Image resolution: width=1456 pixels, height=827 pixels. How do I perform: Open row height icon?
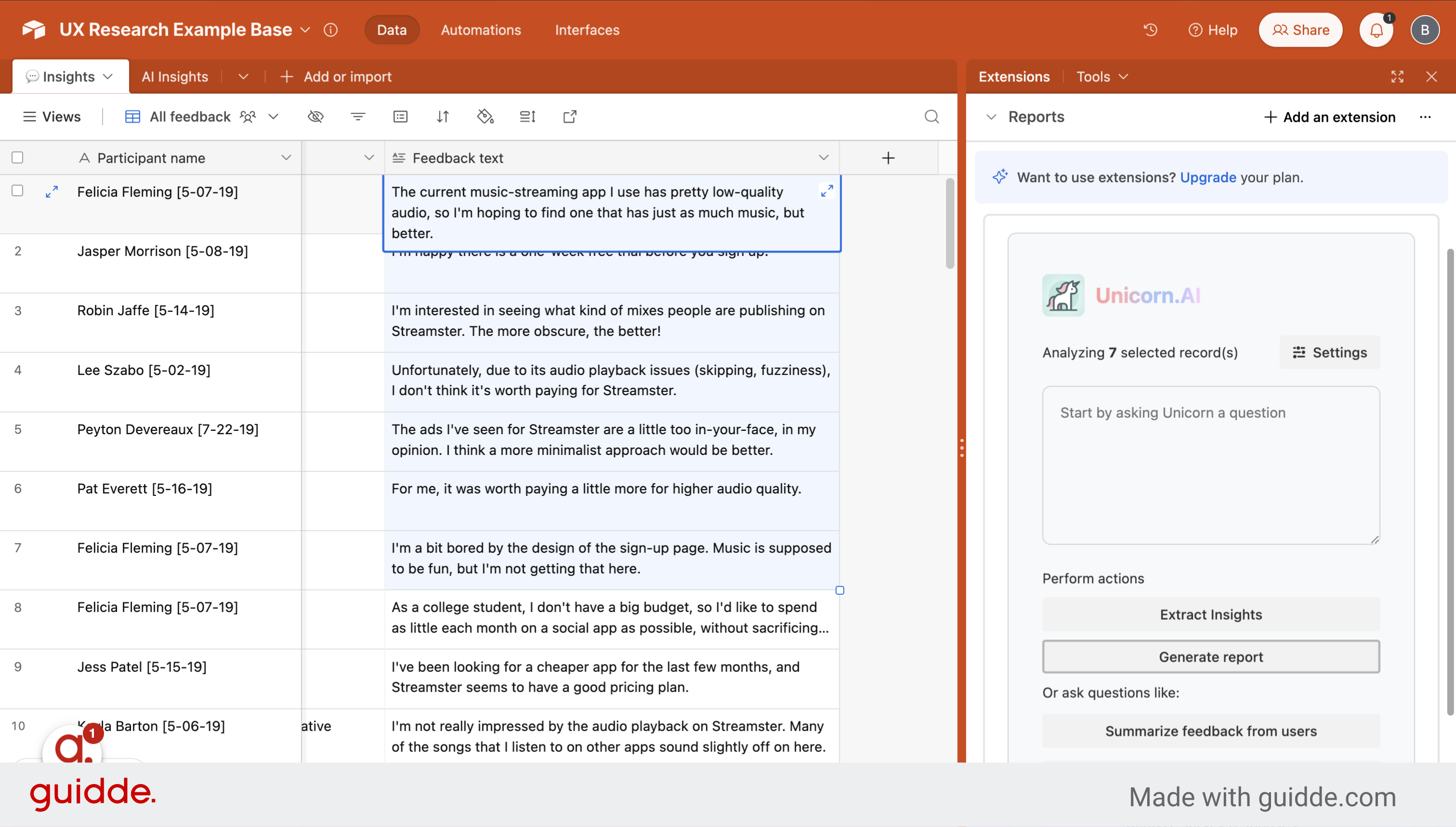pyautogui.click(x=528, y=117)
